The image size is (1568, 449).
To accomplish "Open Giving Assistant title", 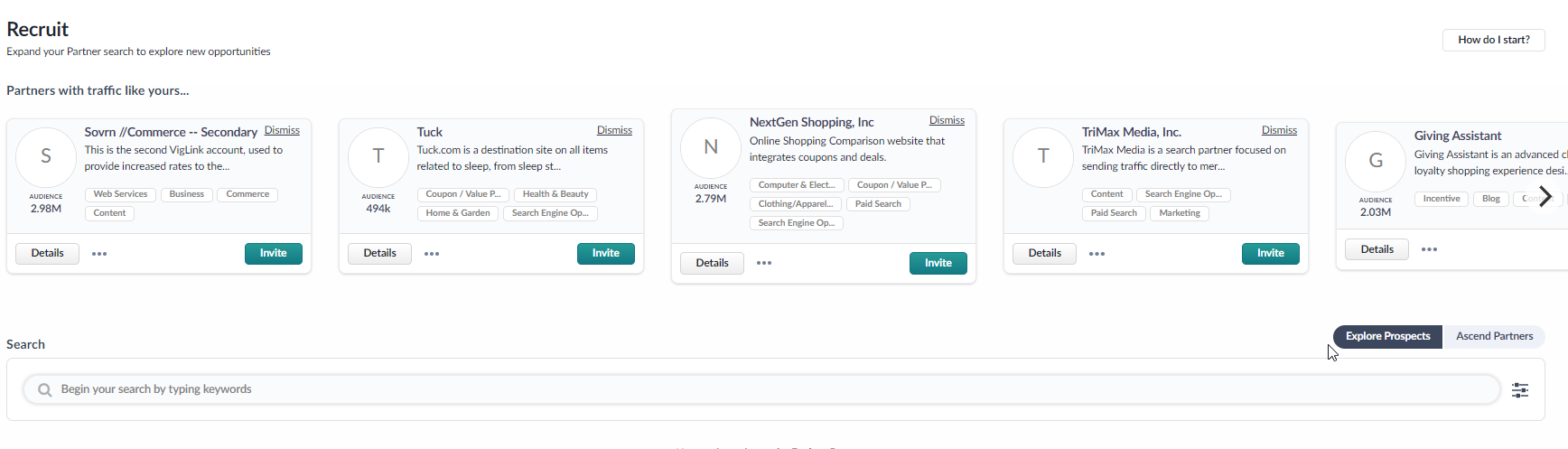I will 1458,136.
